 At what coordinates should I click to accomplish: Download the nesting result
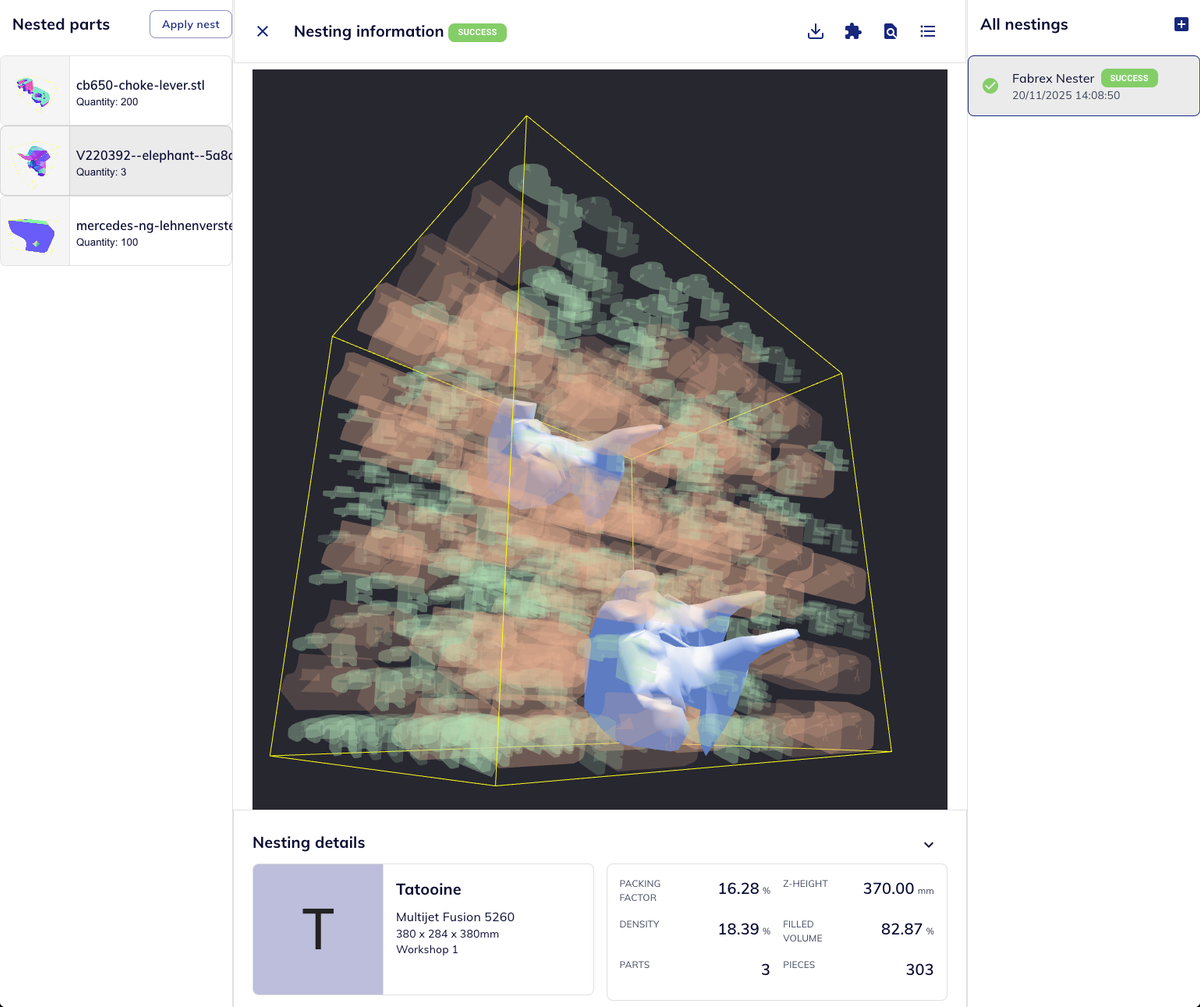tap(815, 31)
